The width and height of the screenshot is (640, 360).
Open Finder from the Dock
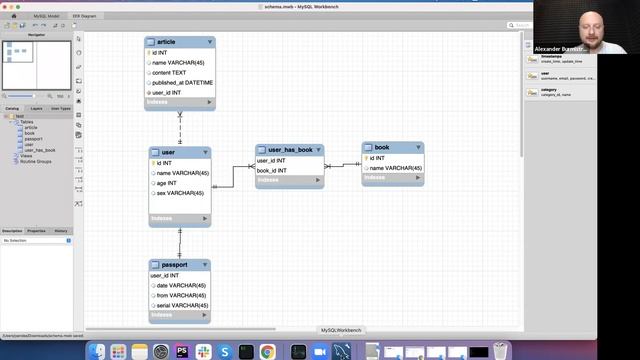(x=97, y=351)
